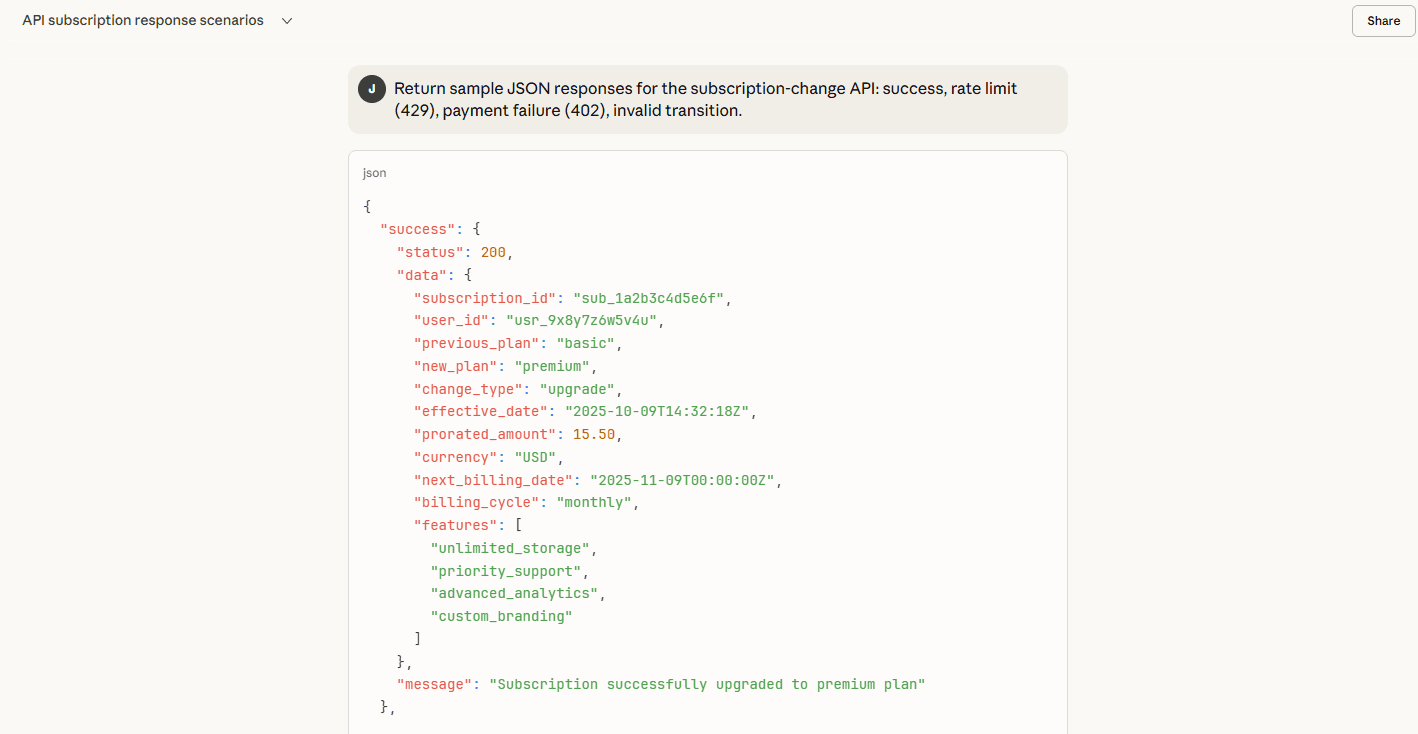Open the conversation title dropdown chevron
Image resolution: width=1418 pixels, height=734 pixels.
pos(286,20)
